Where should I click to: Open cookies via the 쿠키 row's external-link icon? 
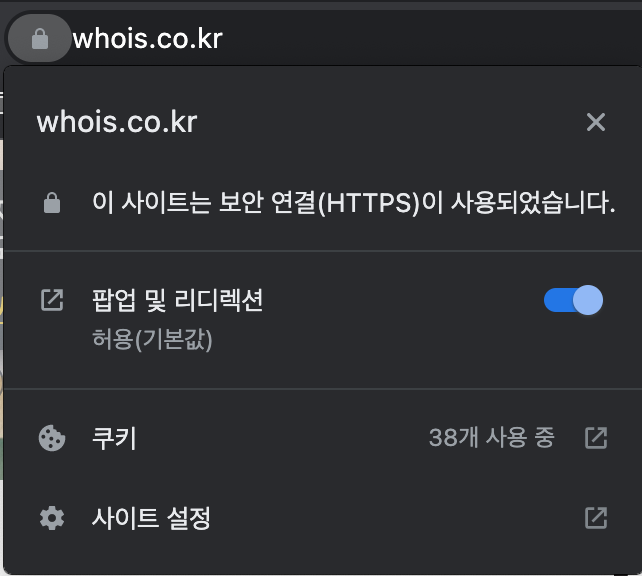tap(596, 438)
